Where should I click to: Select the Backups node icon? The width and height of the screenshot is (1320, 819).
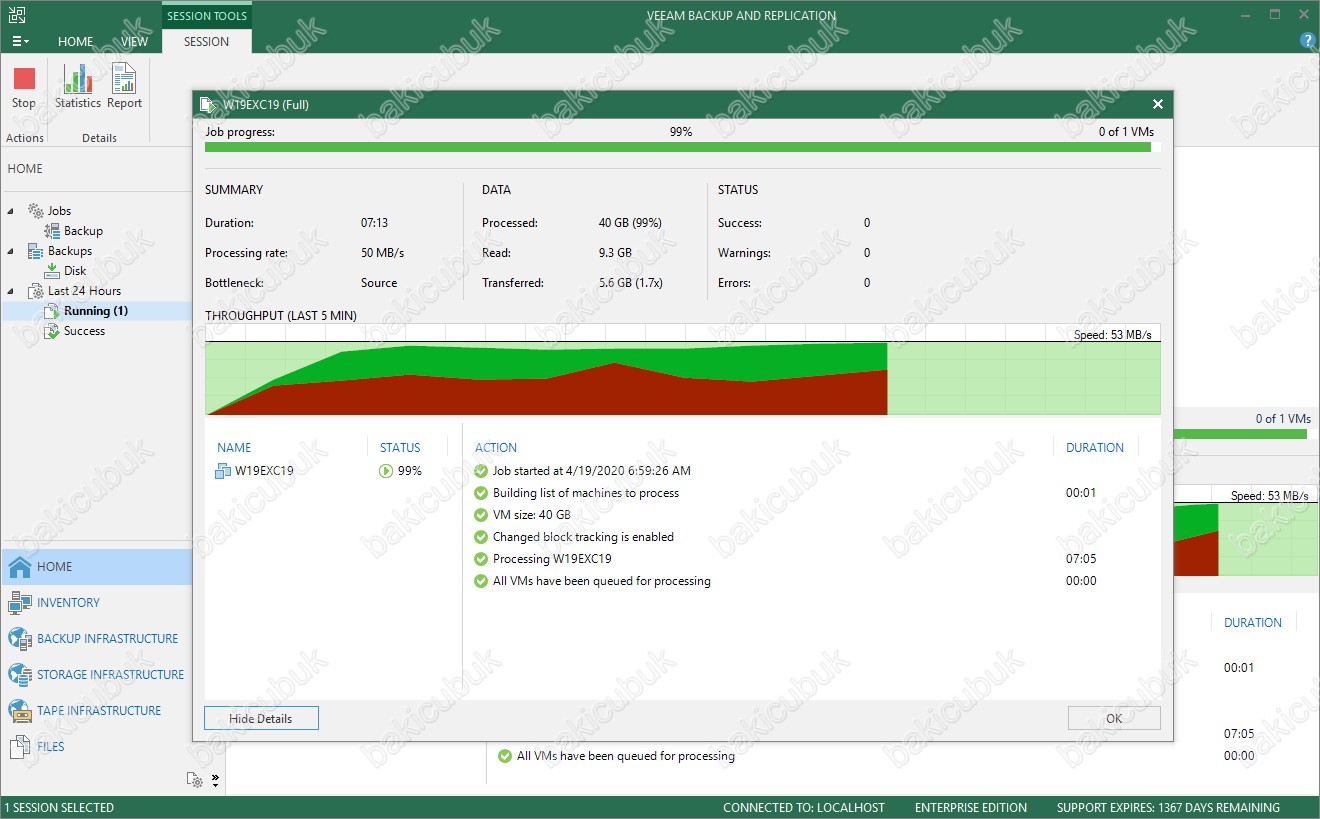pyautogui.click(x=35, y=251)
